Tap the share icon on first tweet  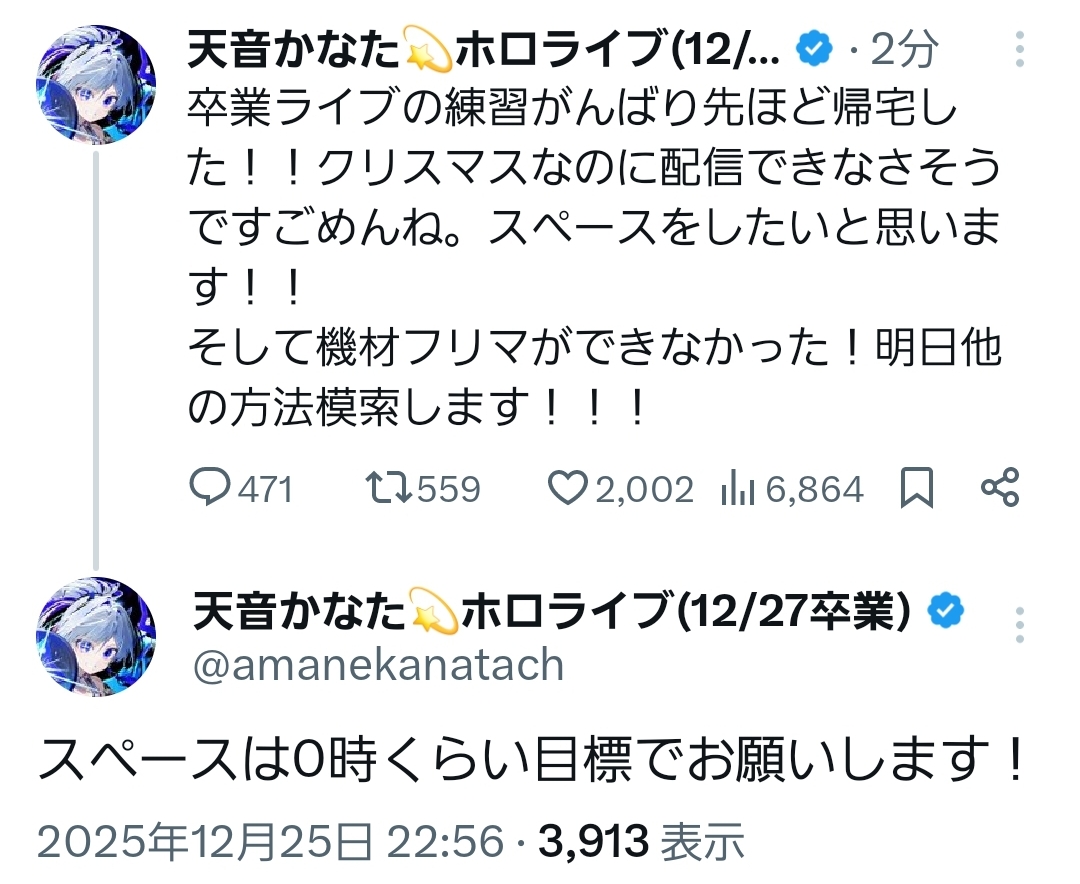(999, 488)
